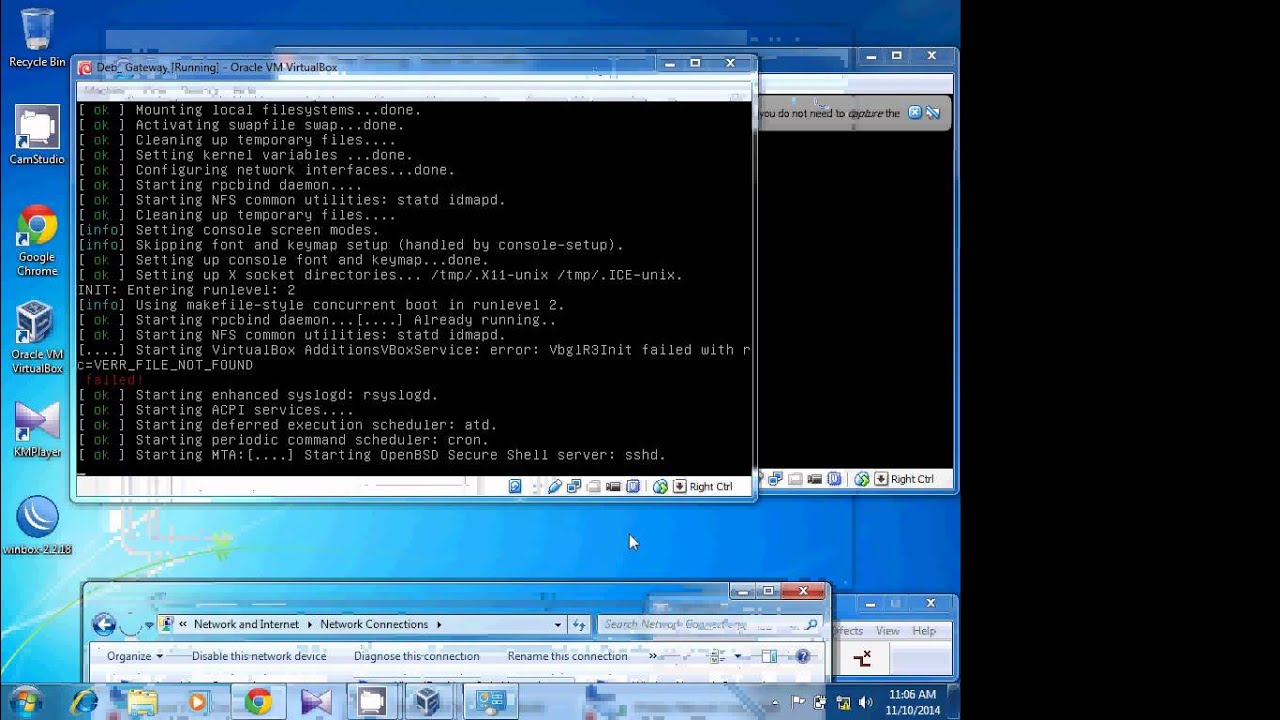Click the video capture icon in Deb_Gateway status bar

[x=613, y=486]
